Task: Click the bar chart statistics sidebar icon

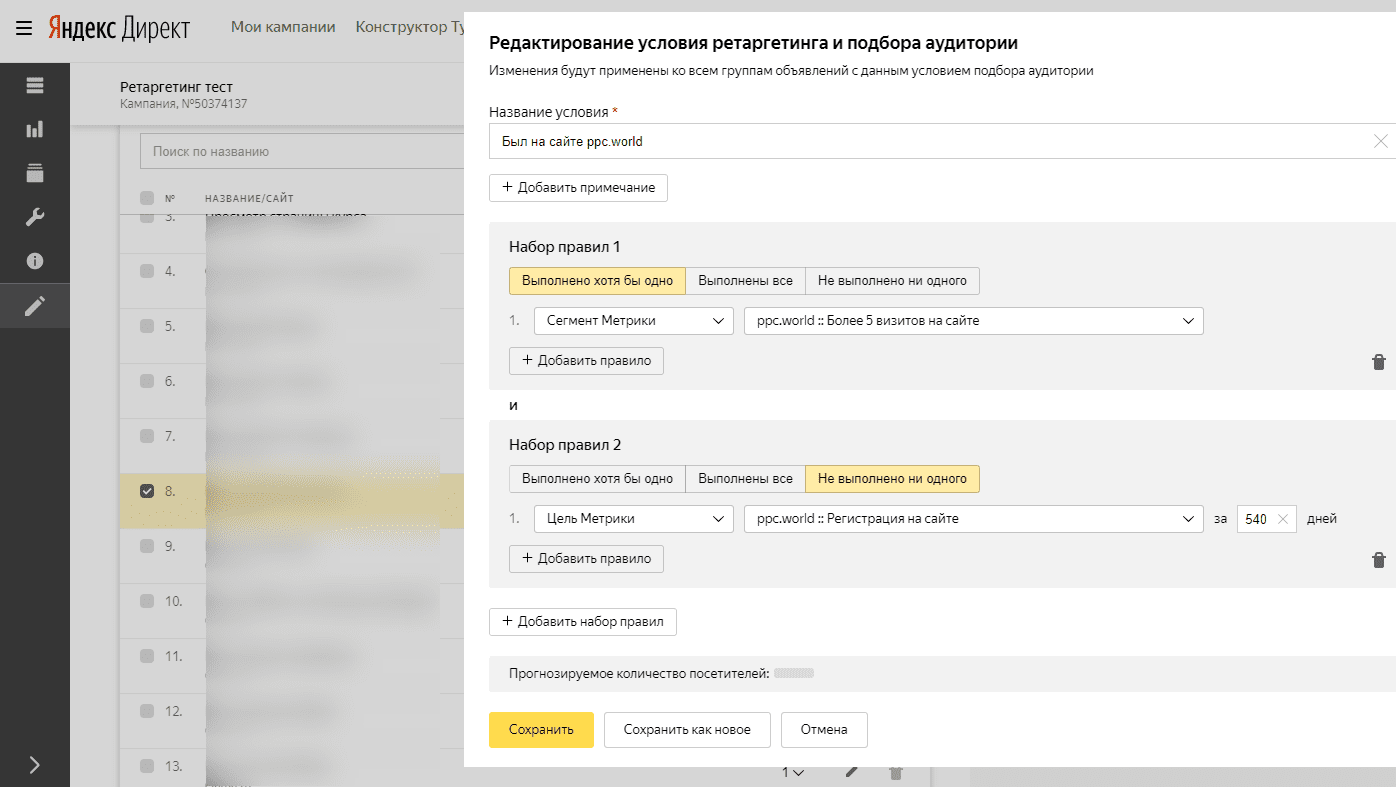Action: click(x=35, y=129)
